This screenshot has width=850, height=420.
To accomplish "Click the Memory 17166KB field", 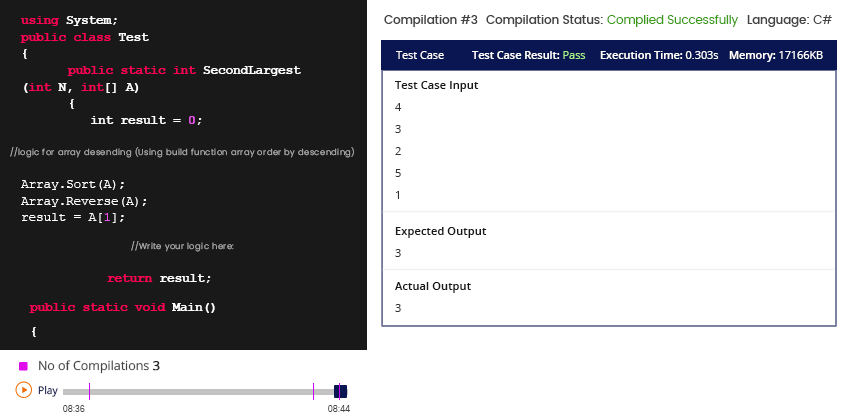I will point(776,55).
